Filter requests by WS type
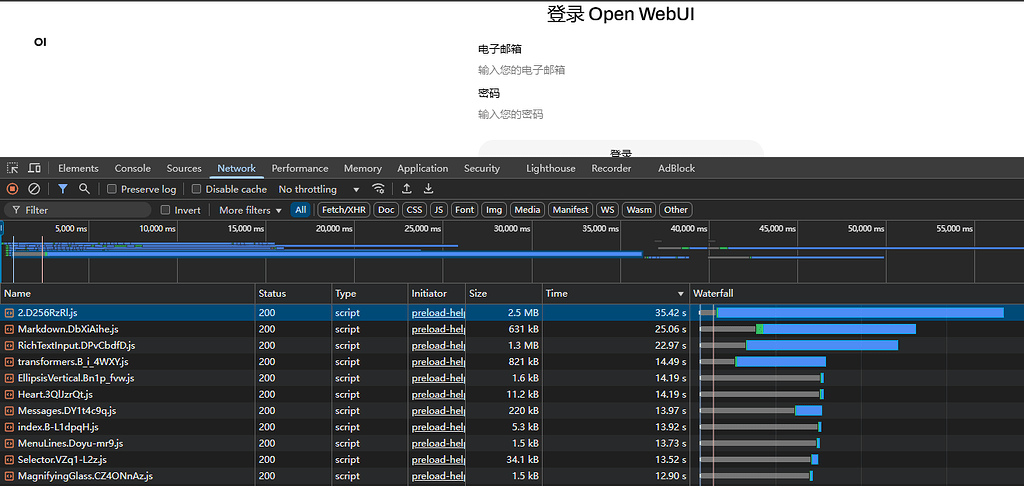The height and width of the screenshot is (486, 1024). click(607, 210)
